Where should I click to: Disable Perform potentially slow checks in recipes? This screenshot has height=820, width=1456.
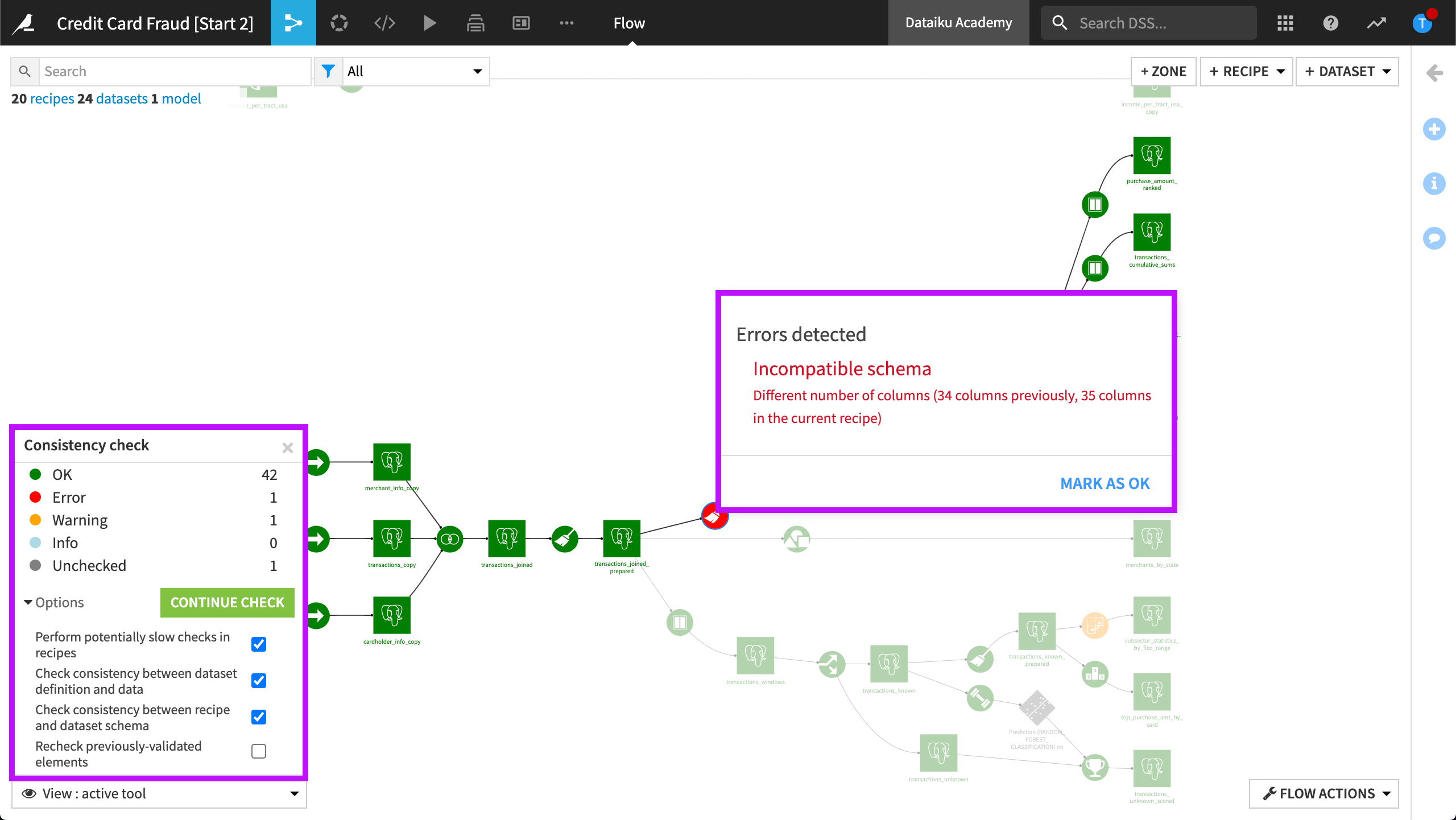pyautogui.click(x=259, y=643)
